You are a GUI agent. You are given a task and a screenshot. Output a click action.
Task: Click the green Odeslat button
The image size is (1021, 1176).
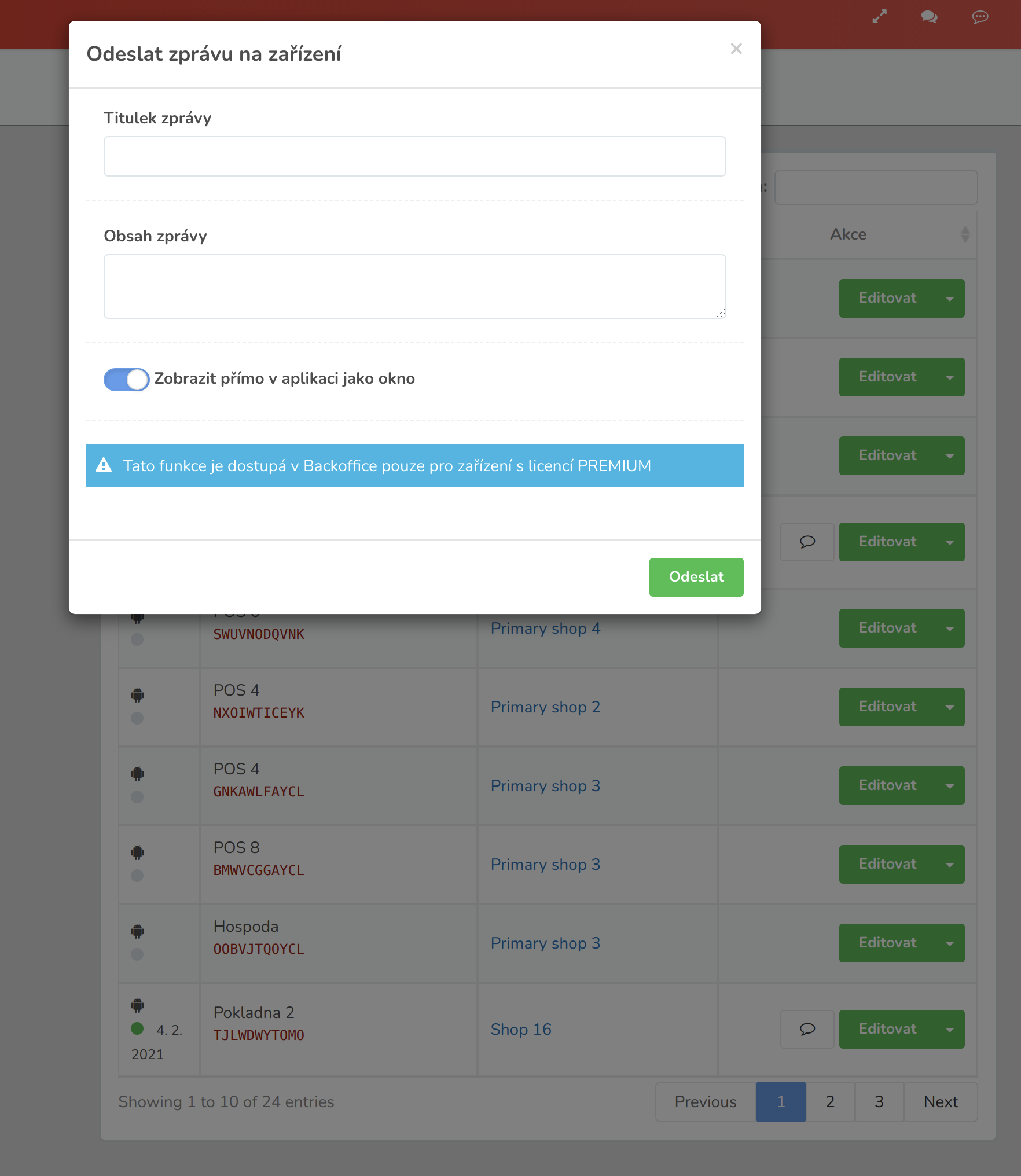pyautogui.click(x=696, y=577)
